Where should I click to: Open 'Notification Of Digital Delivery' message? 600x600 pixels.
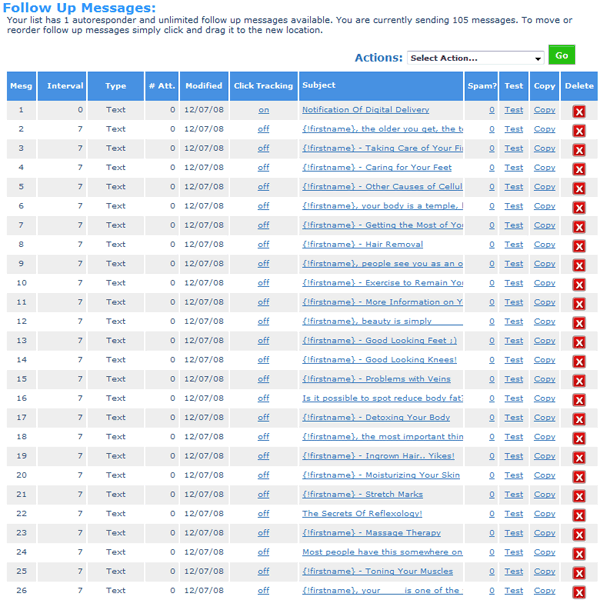point(365,110)
